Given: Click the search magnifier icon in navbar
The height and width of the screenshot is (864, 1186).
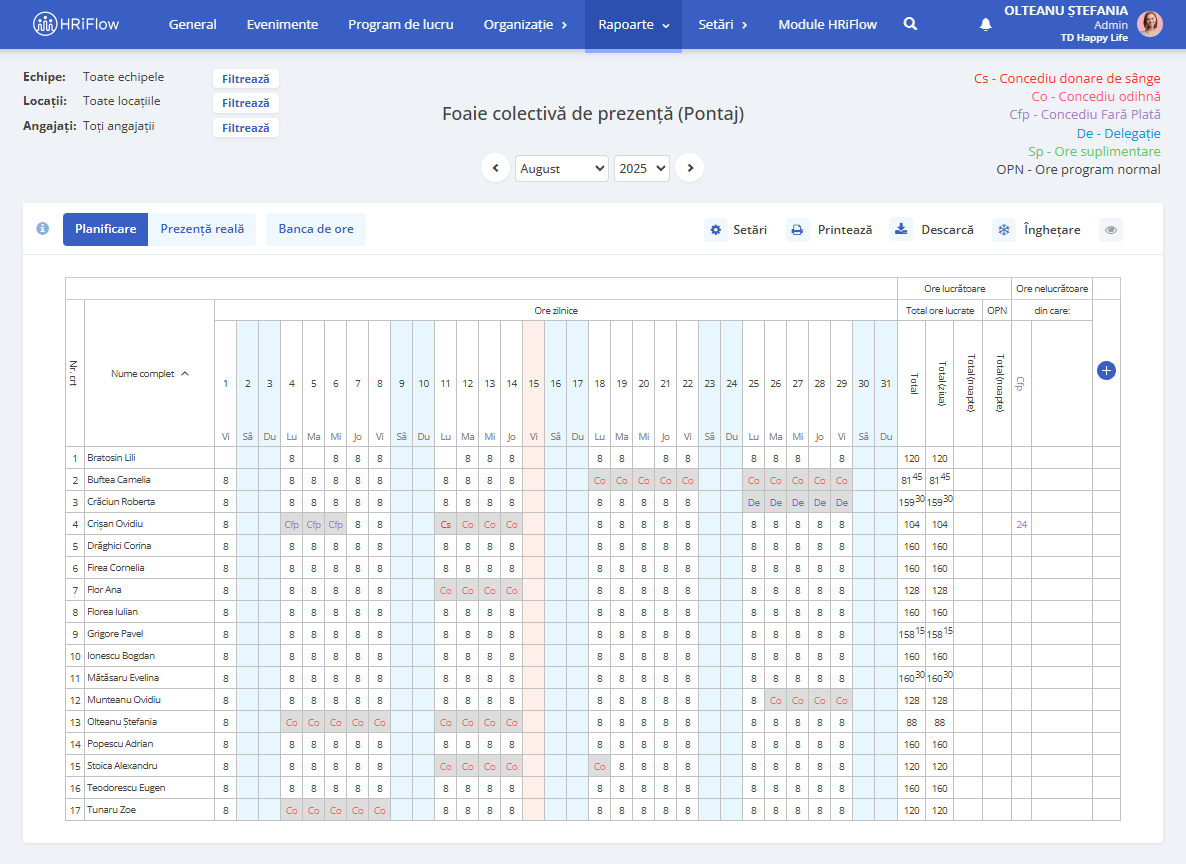Looking at the screenshot, I should tap(910, 24).
